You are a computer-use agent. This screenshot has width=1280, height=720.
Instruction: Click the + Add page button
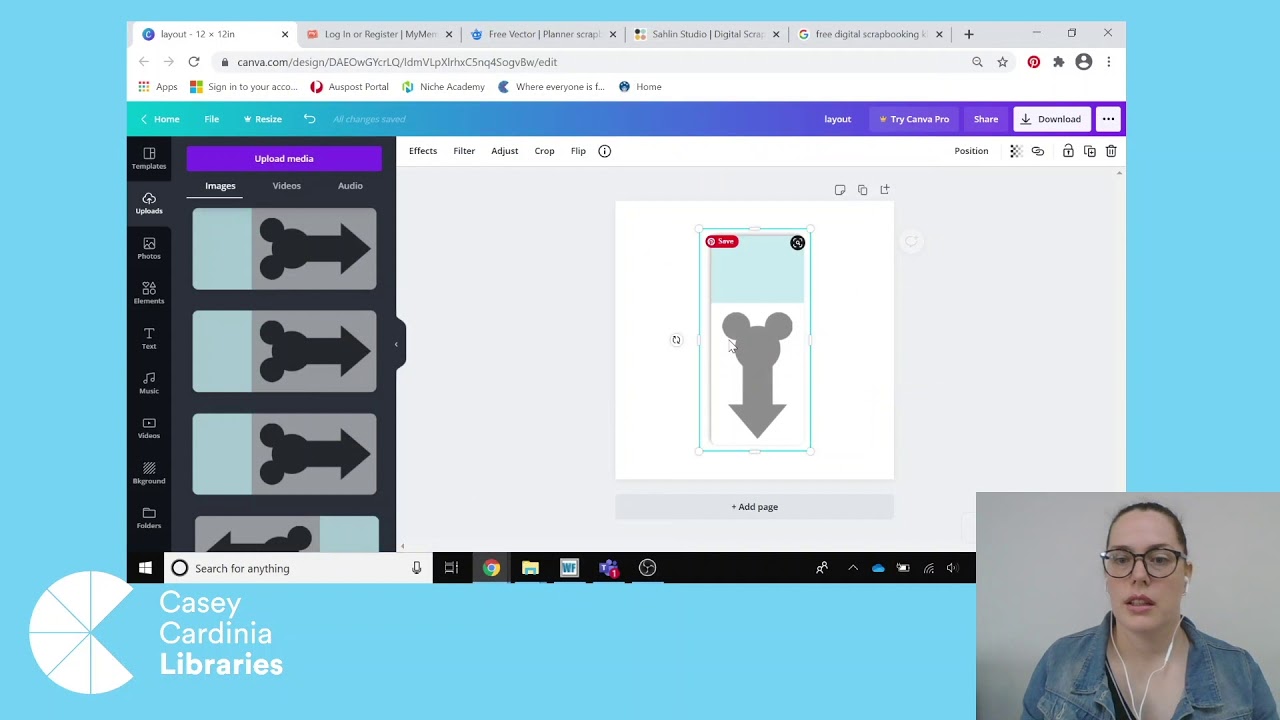coord(754,507)
